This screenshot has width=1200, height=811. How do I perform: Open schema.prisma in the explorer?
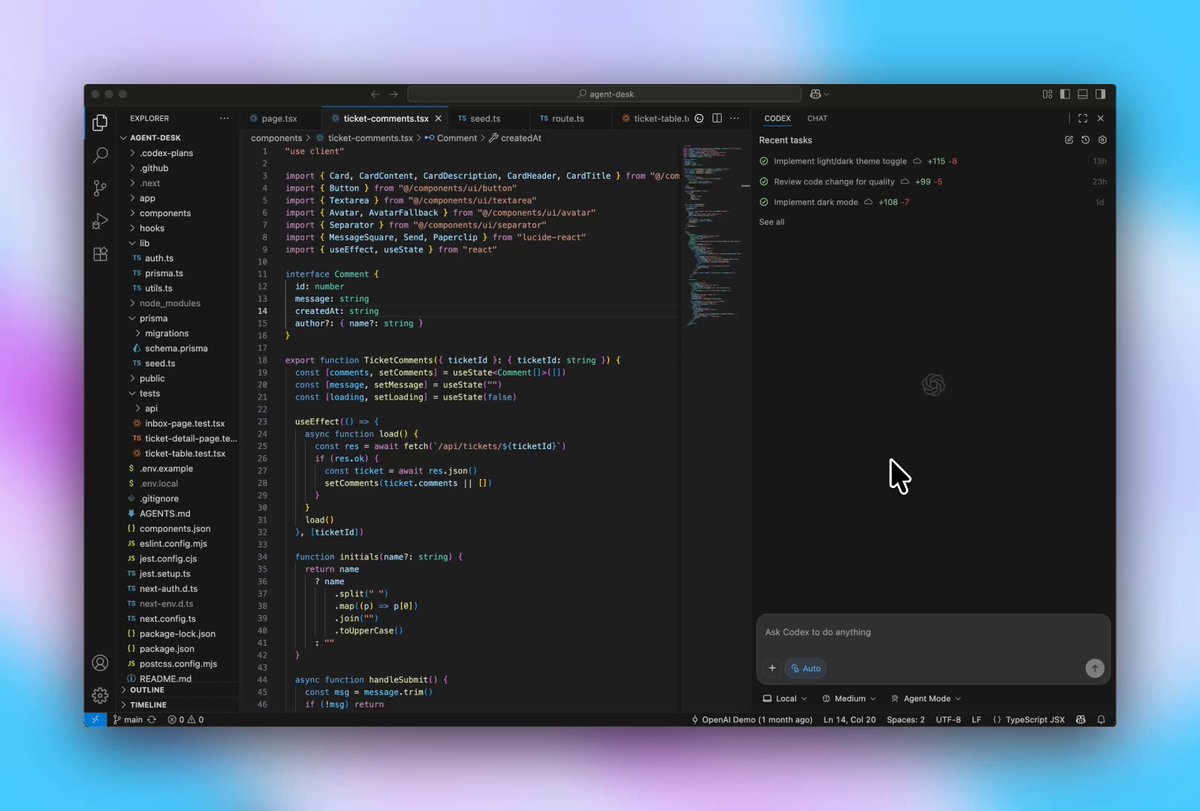coord(175,348)
